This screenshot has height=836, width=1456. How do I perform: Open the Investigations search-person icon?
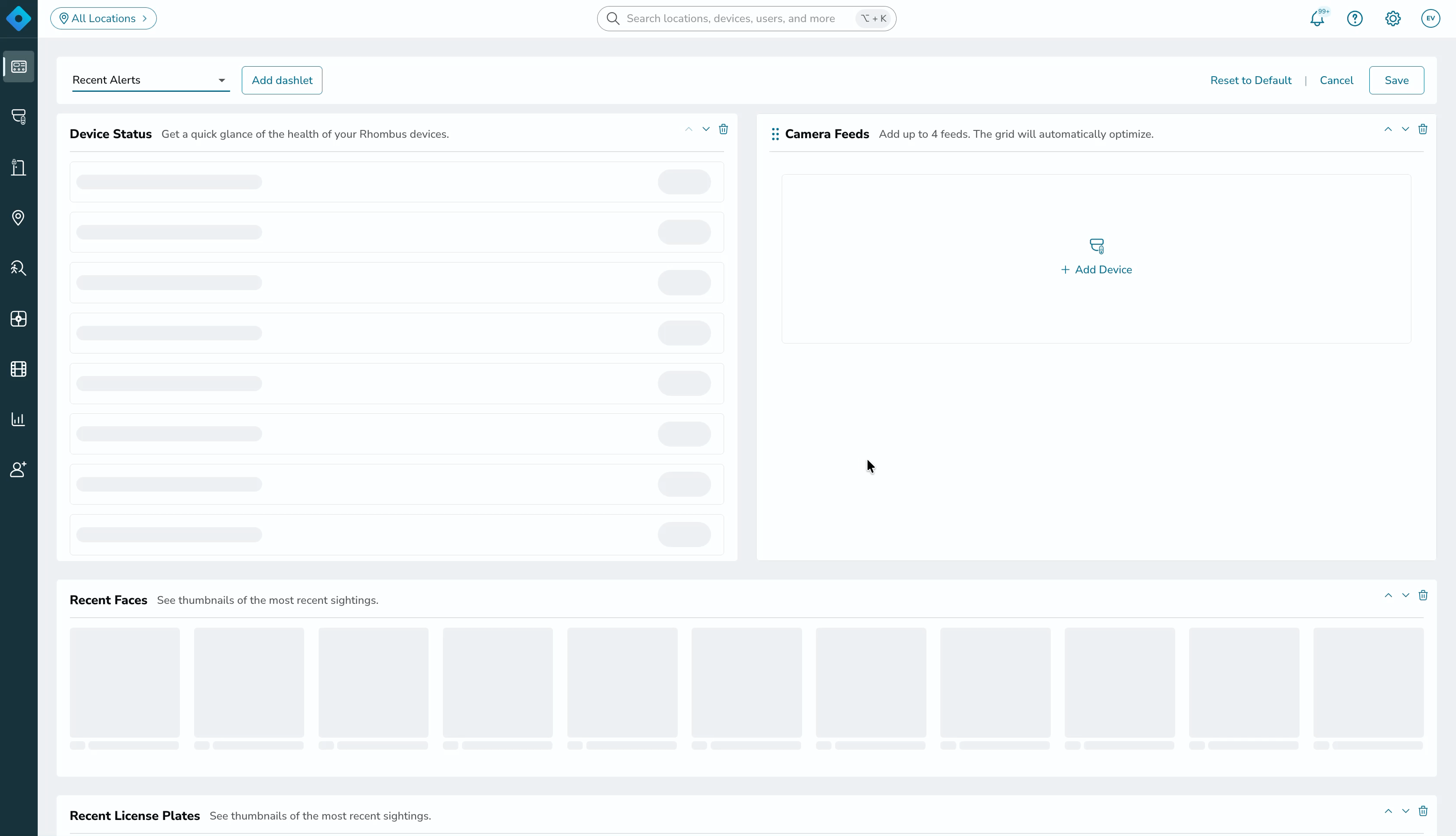tap(18, 268)
